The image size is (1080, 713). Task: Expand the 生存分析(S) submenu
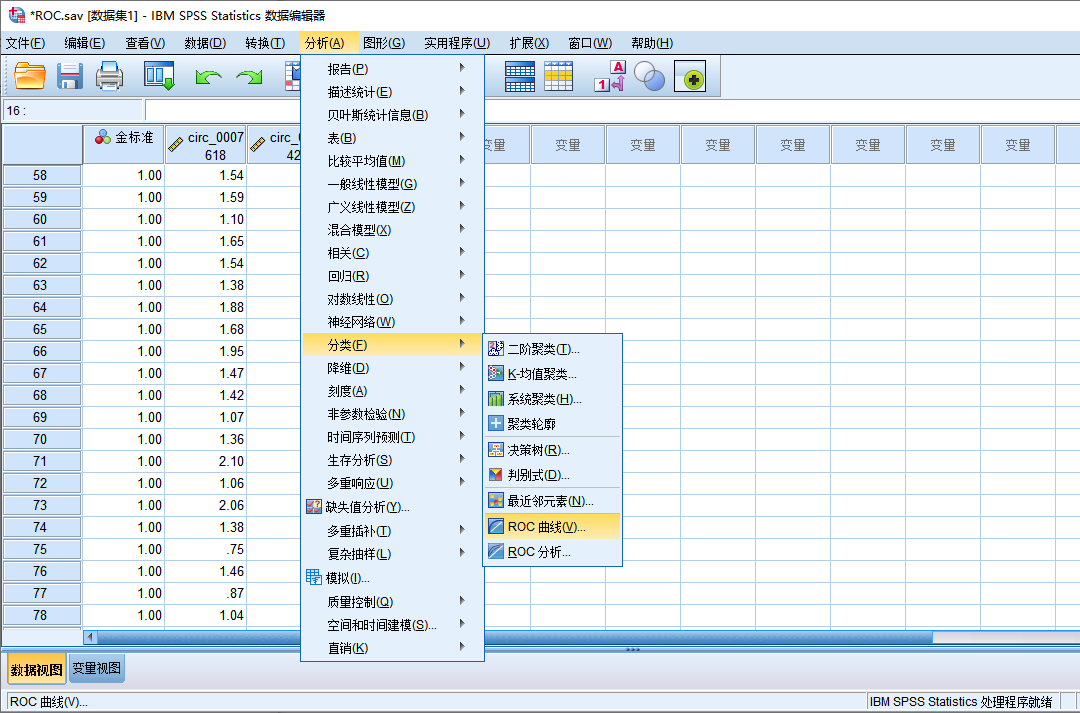click(x=393, y=460)
